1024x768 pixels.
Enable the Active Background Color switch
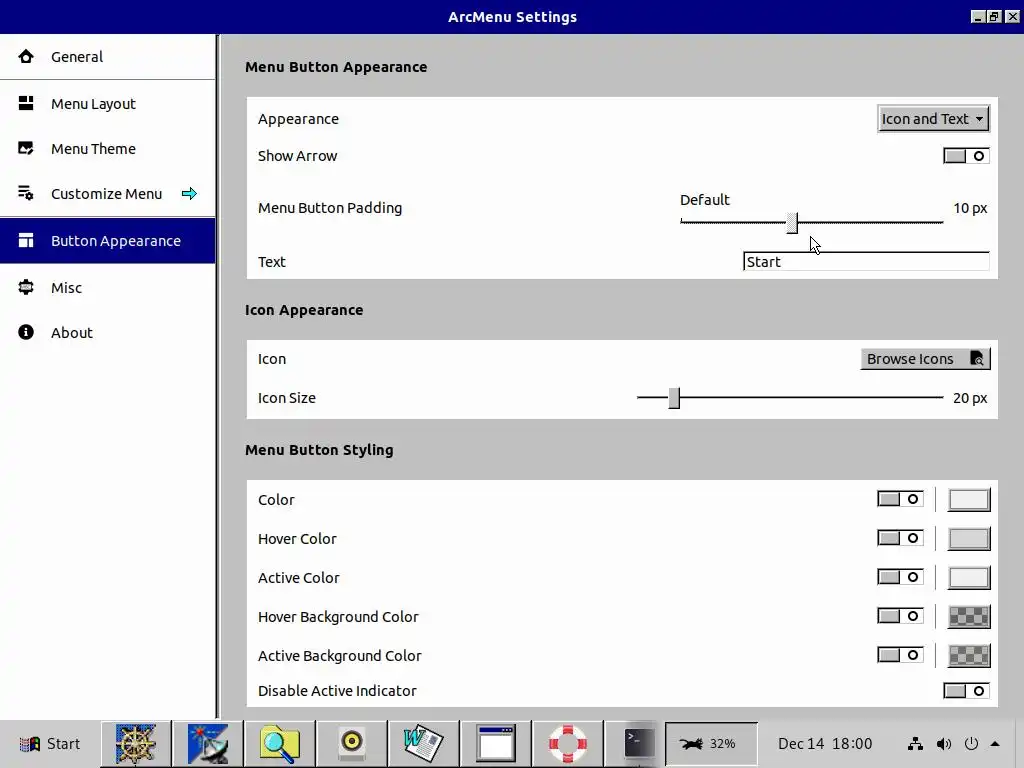901,655
